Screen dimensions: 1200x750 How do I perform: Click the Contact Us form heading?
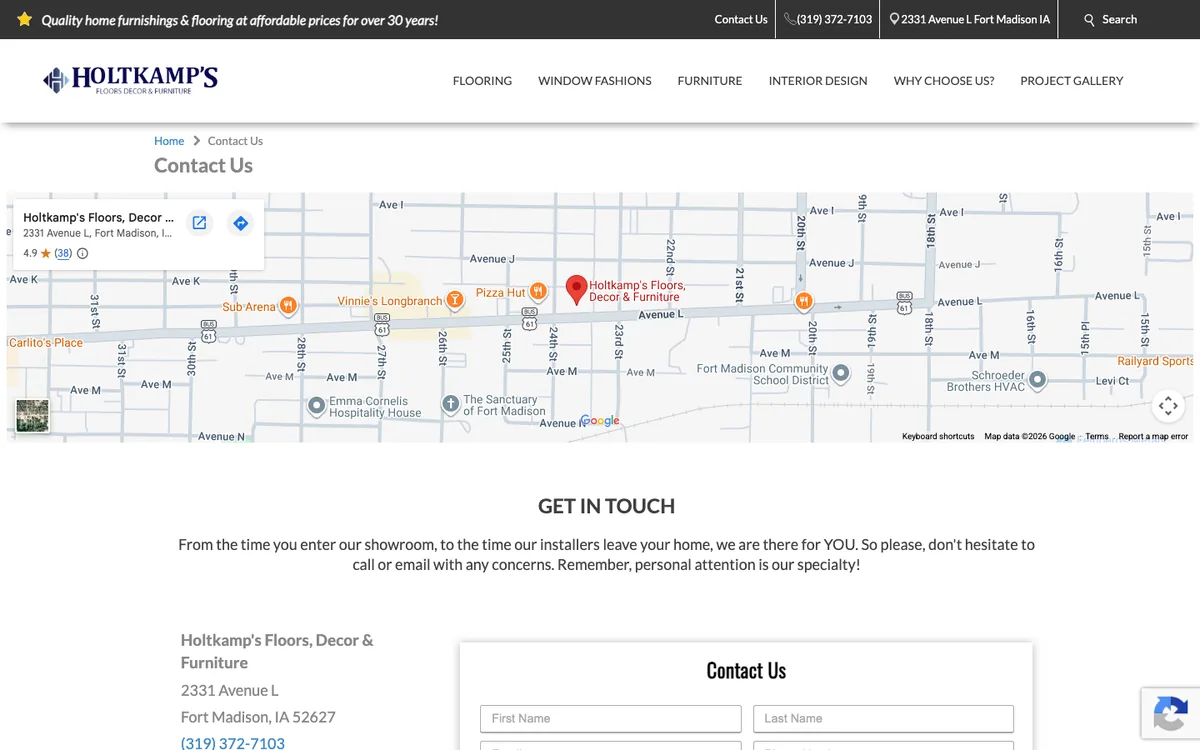click(746, 671)
